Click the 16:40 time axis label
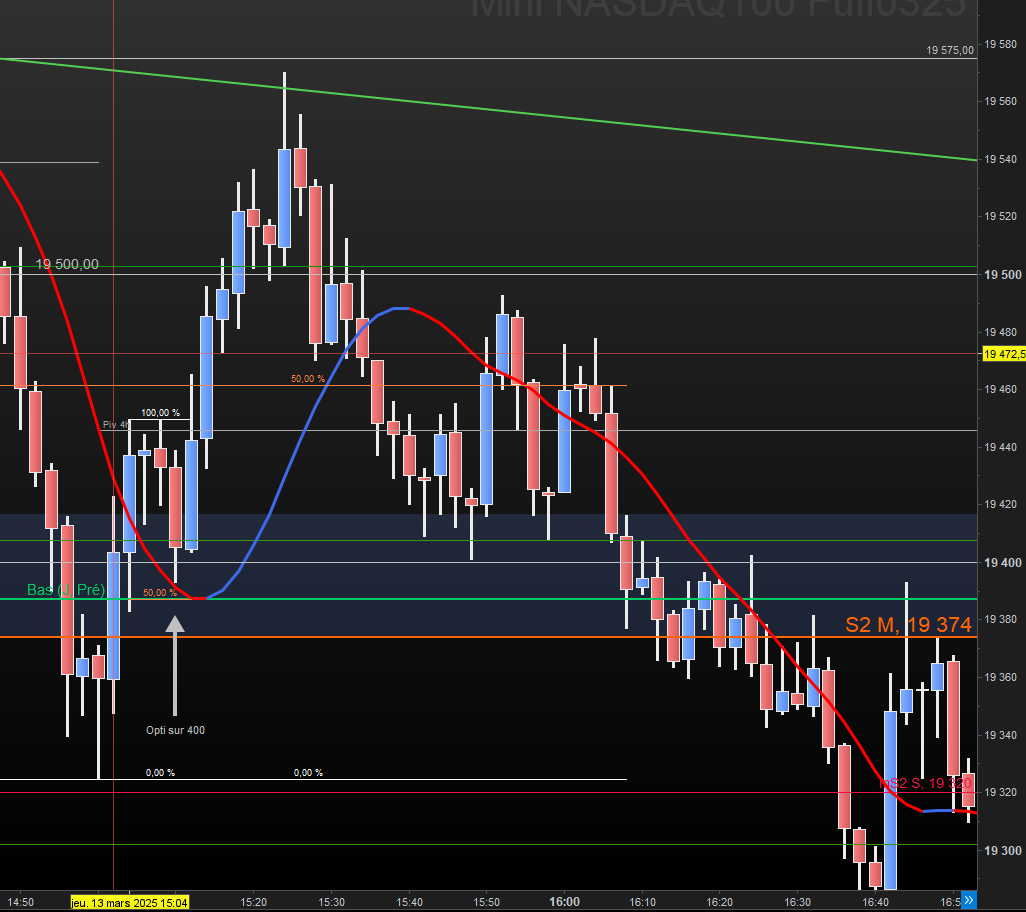The height and width of the screenshot is (912, 1026). [x=875, y=902]
